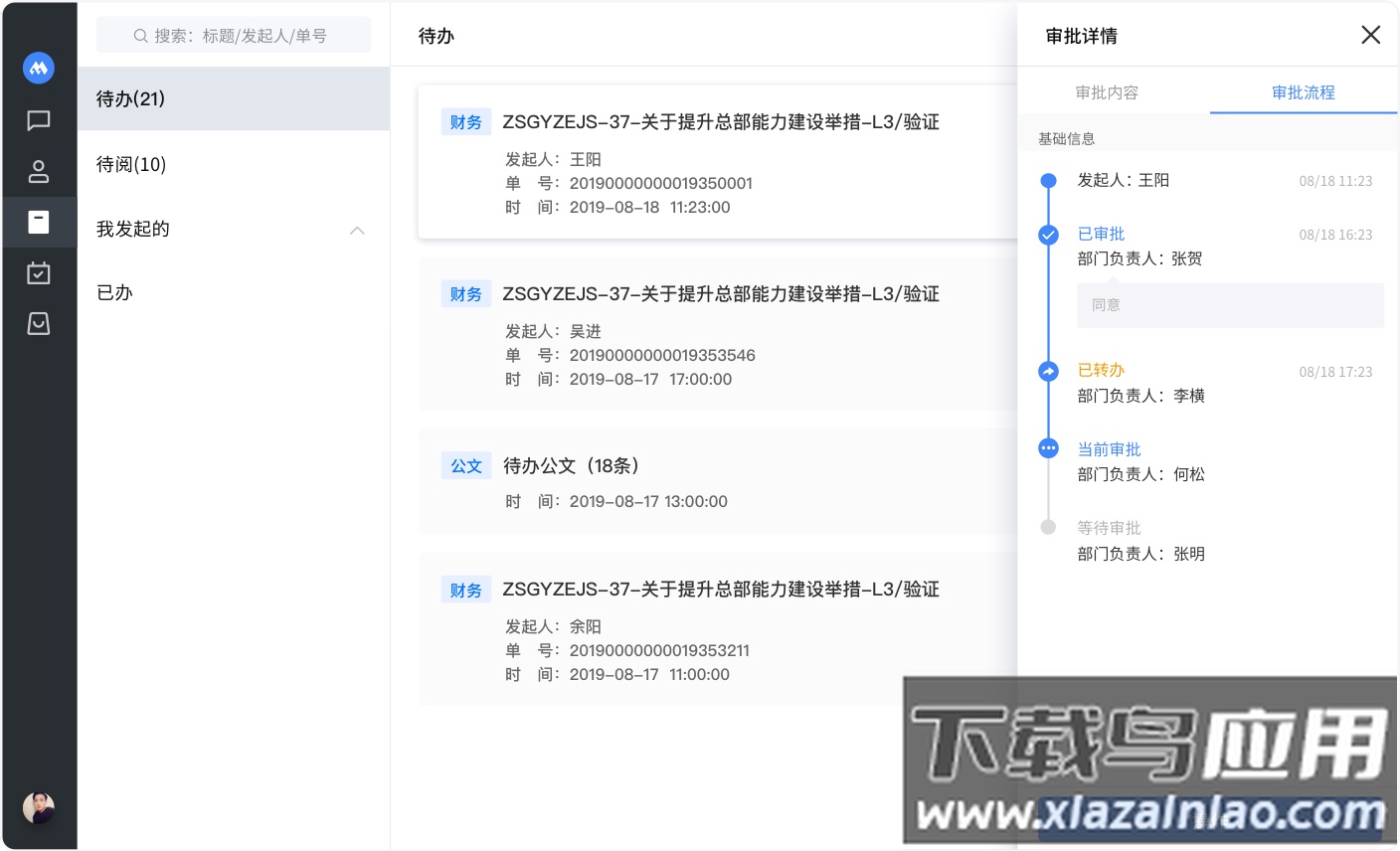Click the search input field
The height and width of the screenshot is (851, 1400).
coord(235,34)
